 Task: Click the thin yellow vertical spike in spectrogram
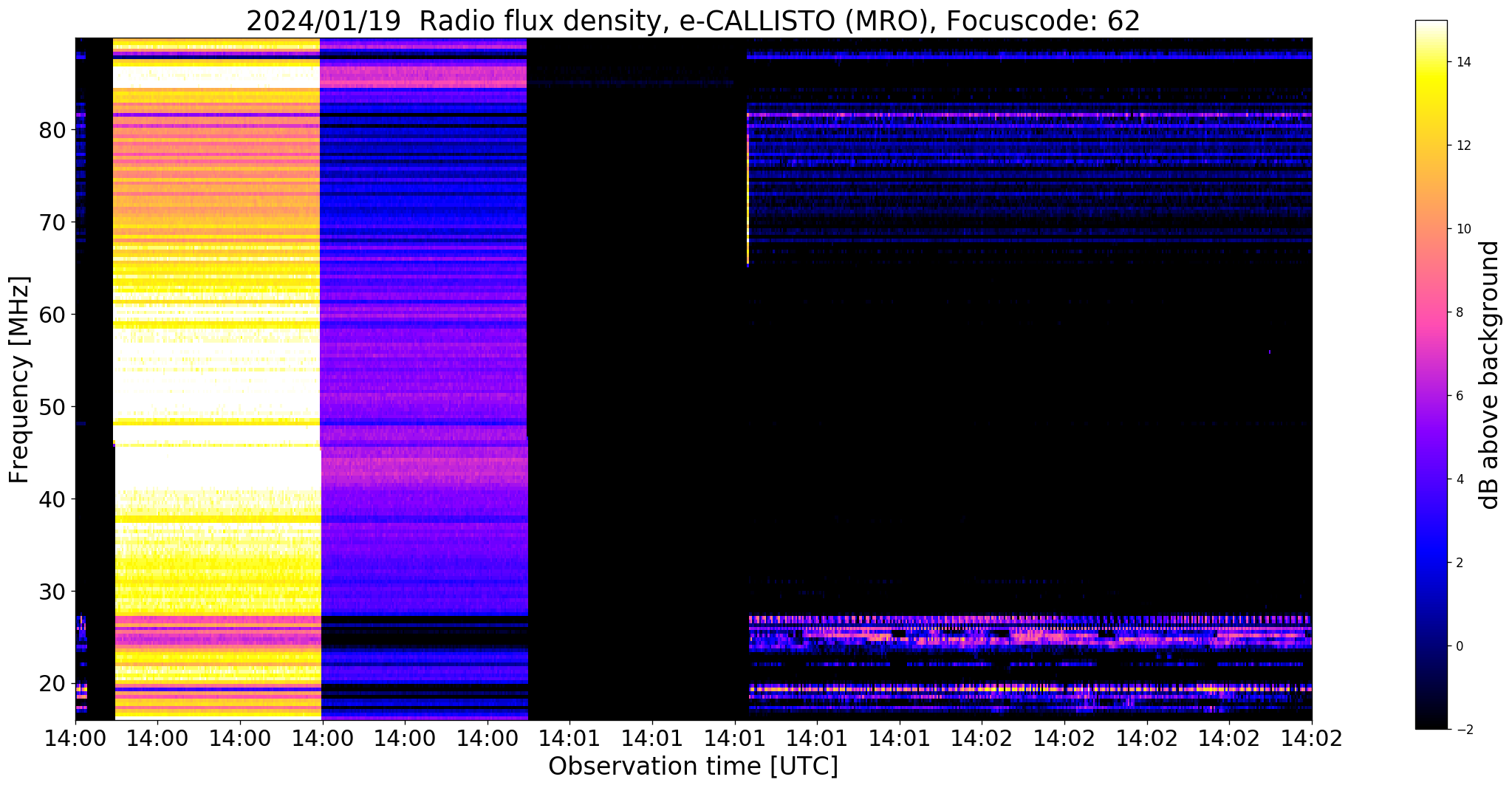pyautogui.click(x=748, y=199)
